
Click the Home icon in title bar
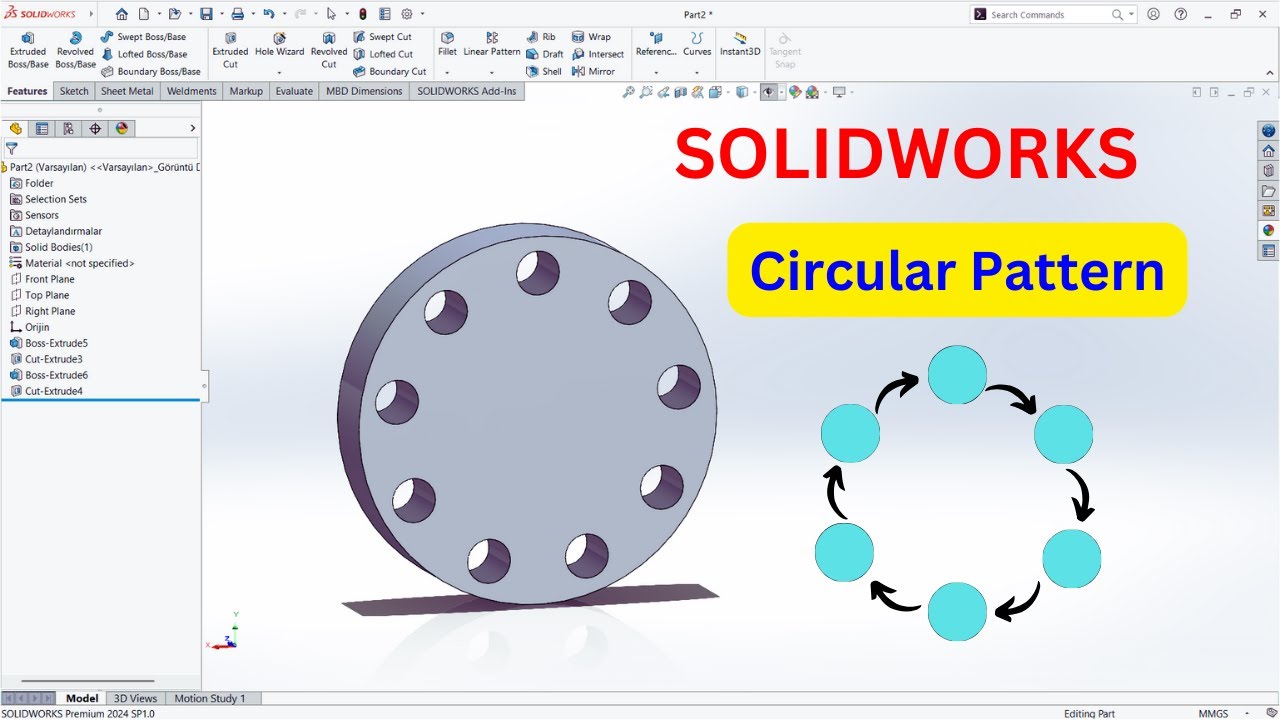point(122,14)
